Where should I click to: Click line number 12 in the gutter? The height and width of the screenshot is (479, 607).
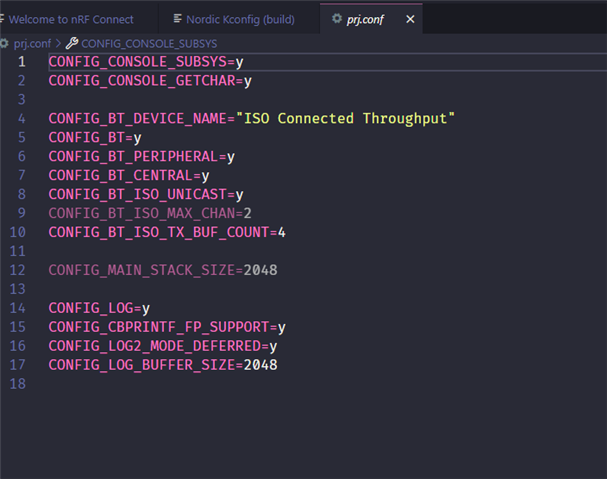tap(20, 270)
